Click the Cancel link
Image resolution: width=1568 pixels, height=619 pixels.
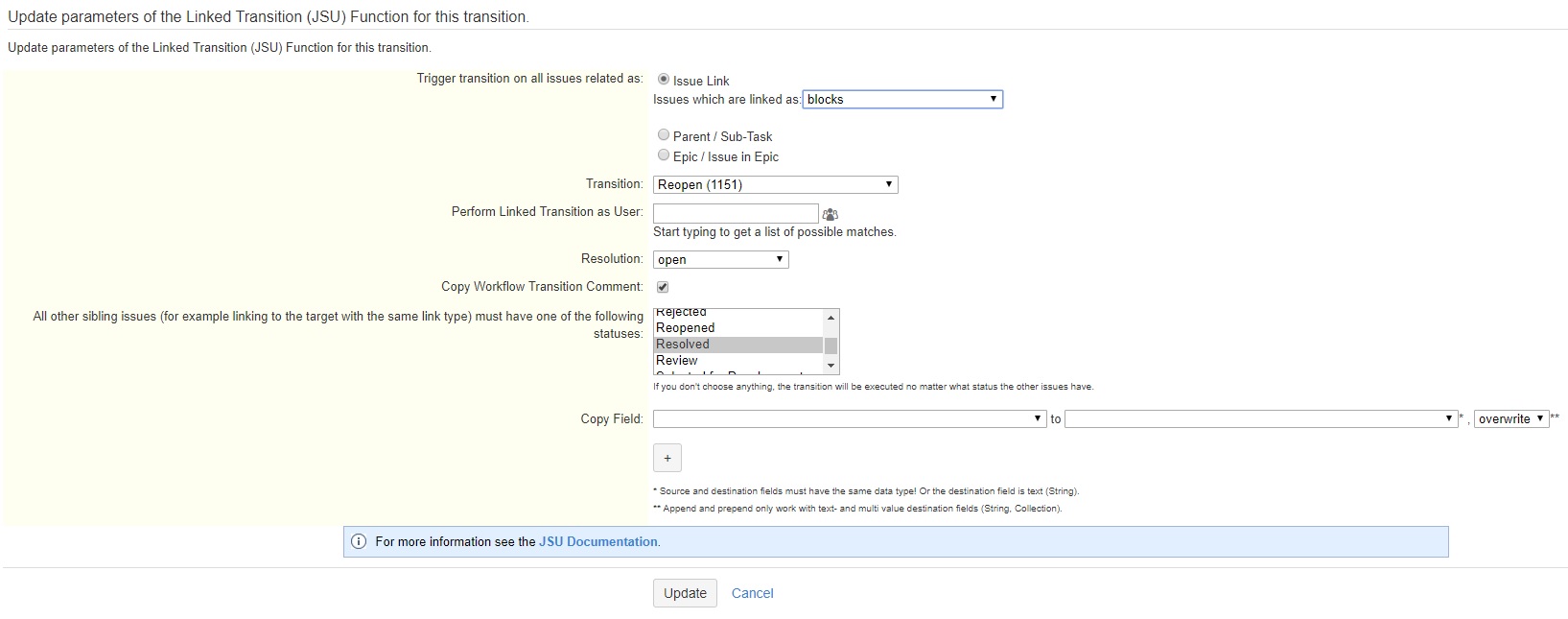click(x=752, y=593)
